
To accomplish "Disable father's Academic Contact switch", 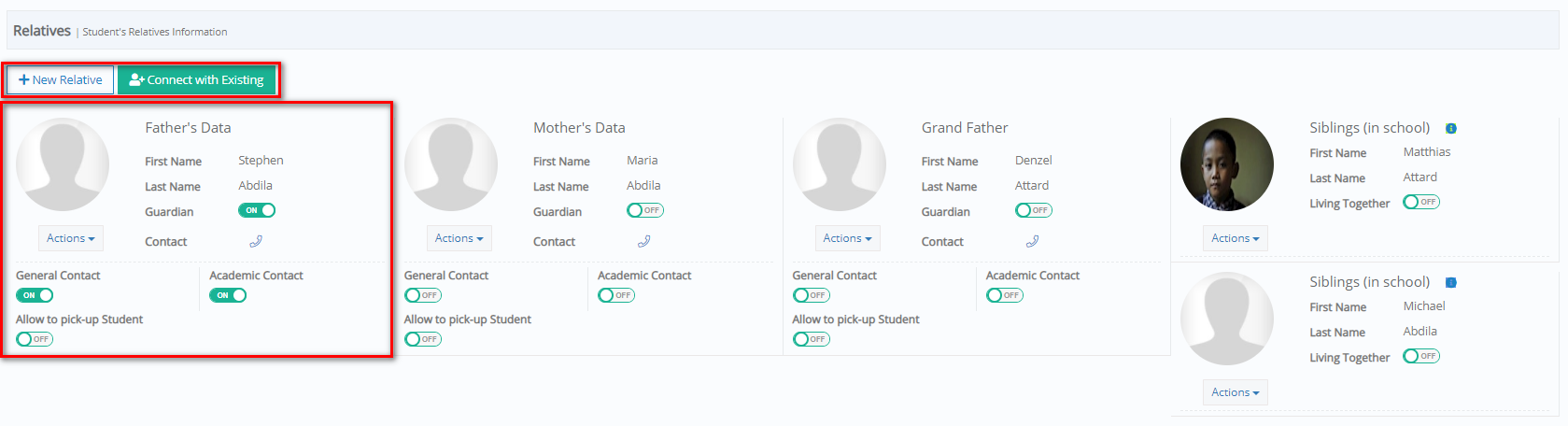I will coord(228,295).
